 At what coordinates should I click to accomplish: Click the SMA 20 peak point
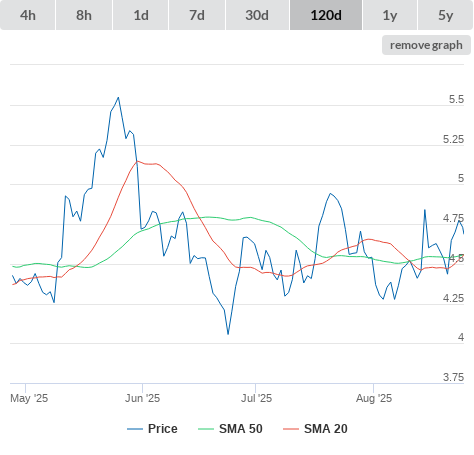pos(137,161)
